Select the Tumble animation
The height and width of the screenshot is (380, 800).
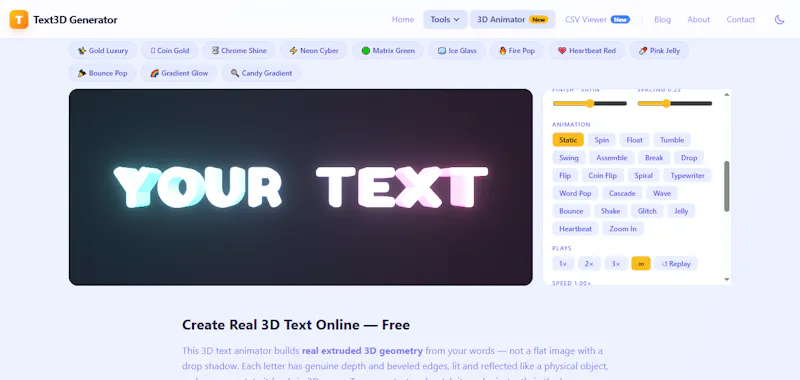point(672,140)
